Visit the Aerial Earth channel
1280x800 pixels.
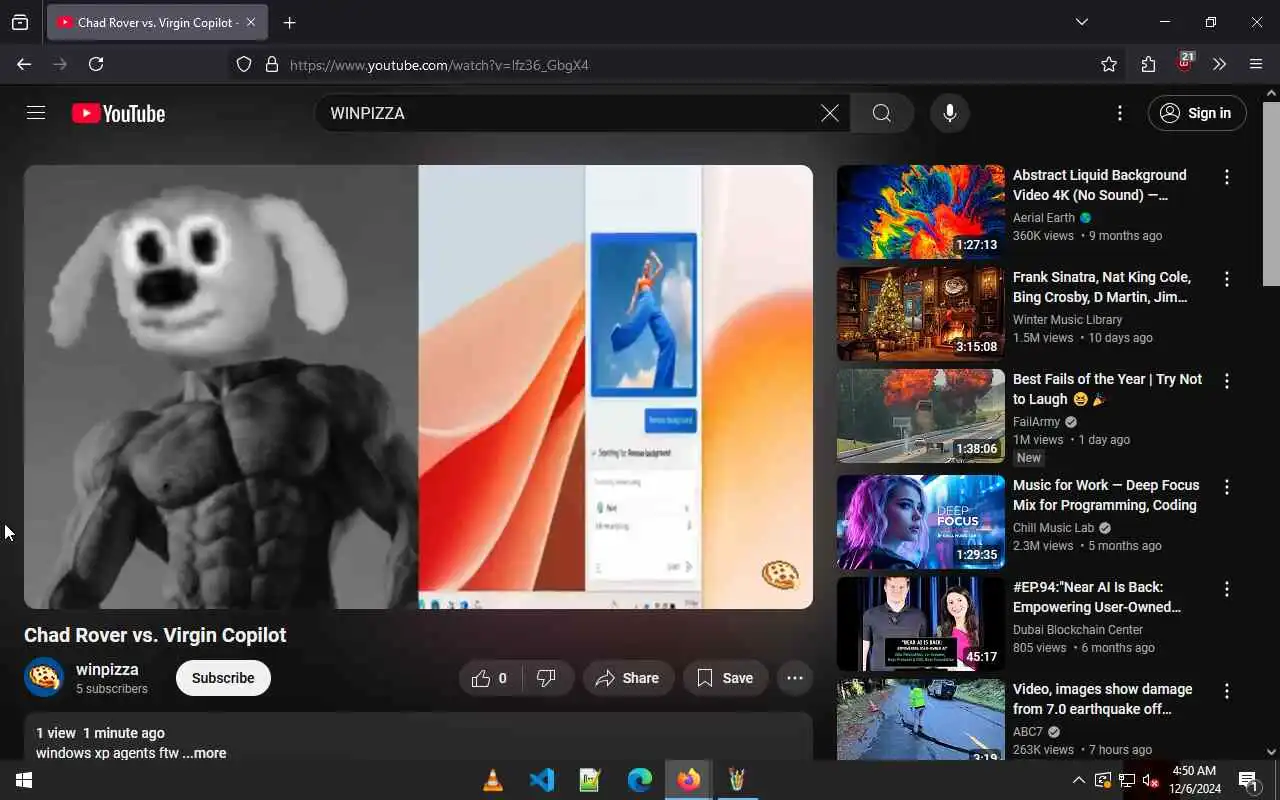click(1044, 217)
